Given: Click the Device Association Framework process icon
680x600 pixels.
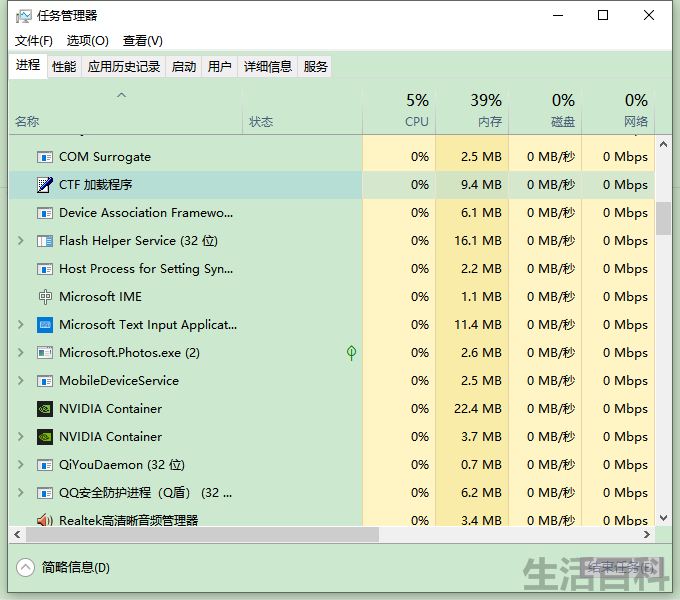Looking at the screenshot, I should [x=45, y=213].
